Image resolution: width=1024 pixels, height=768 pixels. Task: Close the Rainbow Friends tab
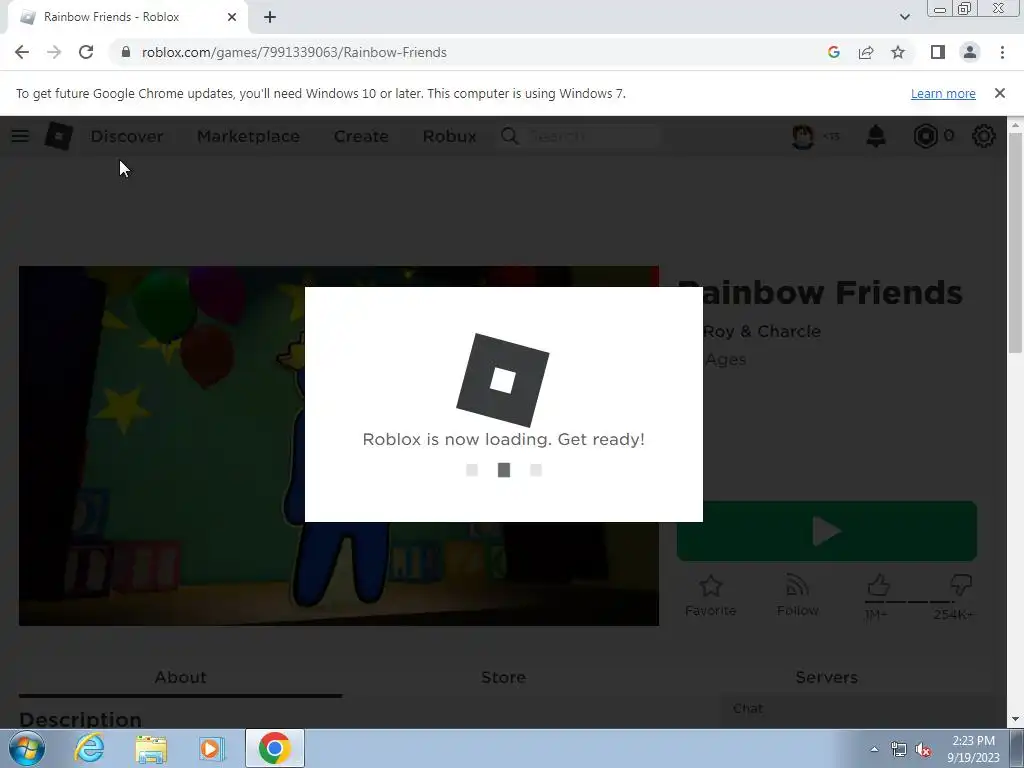point(232,17)
